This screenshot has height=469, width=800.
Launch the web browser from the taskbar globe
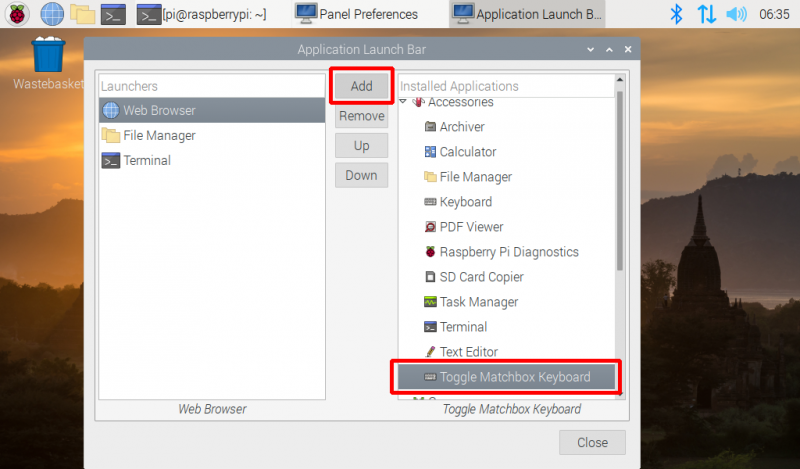pyautogui.click(x=51, y=14)
